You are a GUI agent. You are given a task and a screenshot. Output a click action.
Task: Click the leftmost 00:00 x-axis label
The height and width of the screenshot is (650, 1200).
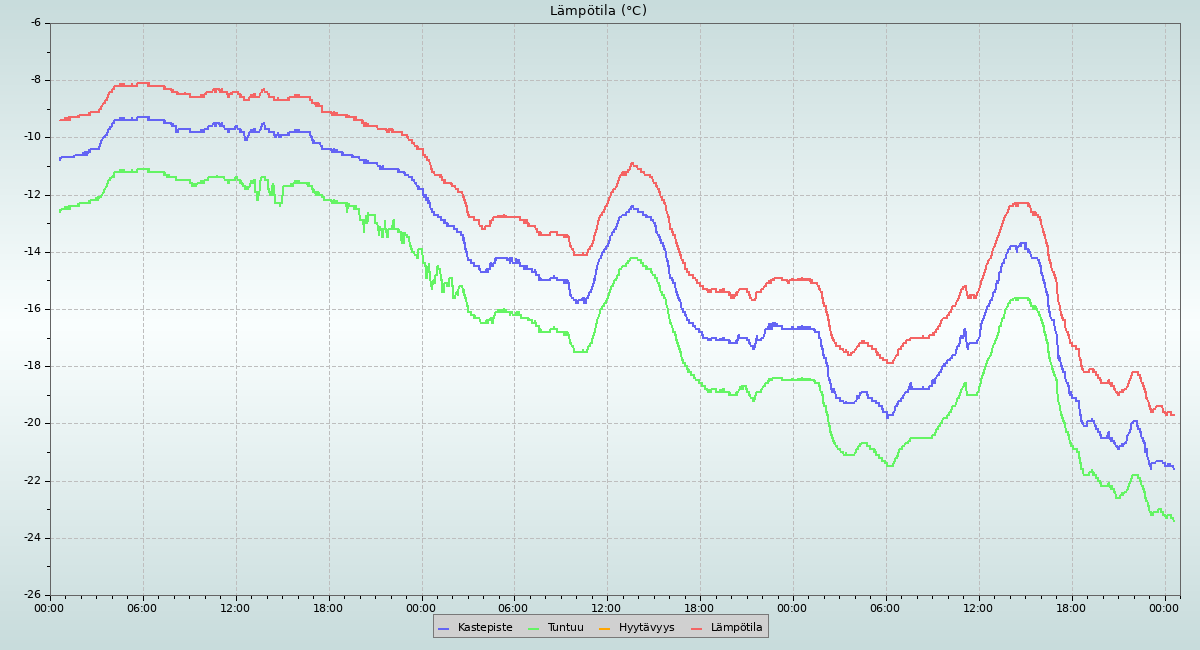pyautogui.click(x=50, y=608)
